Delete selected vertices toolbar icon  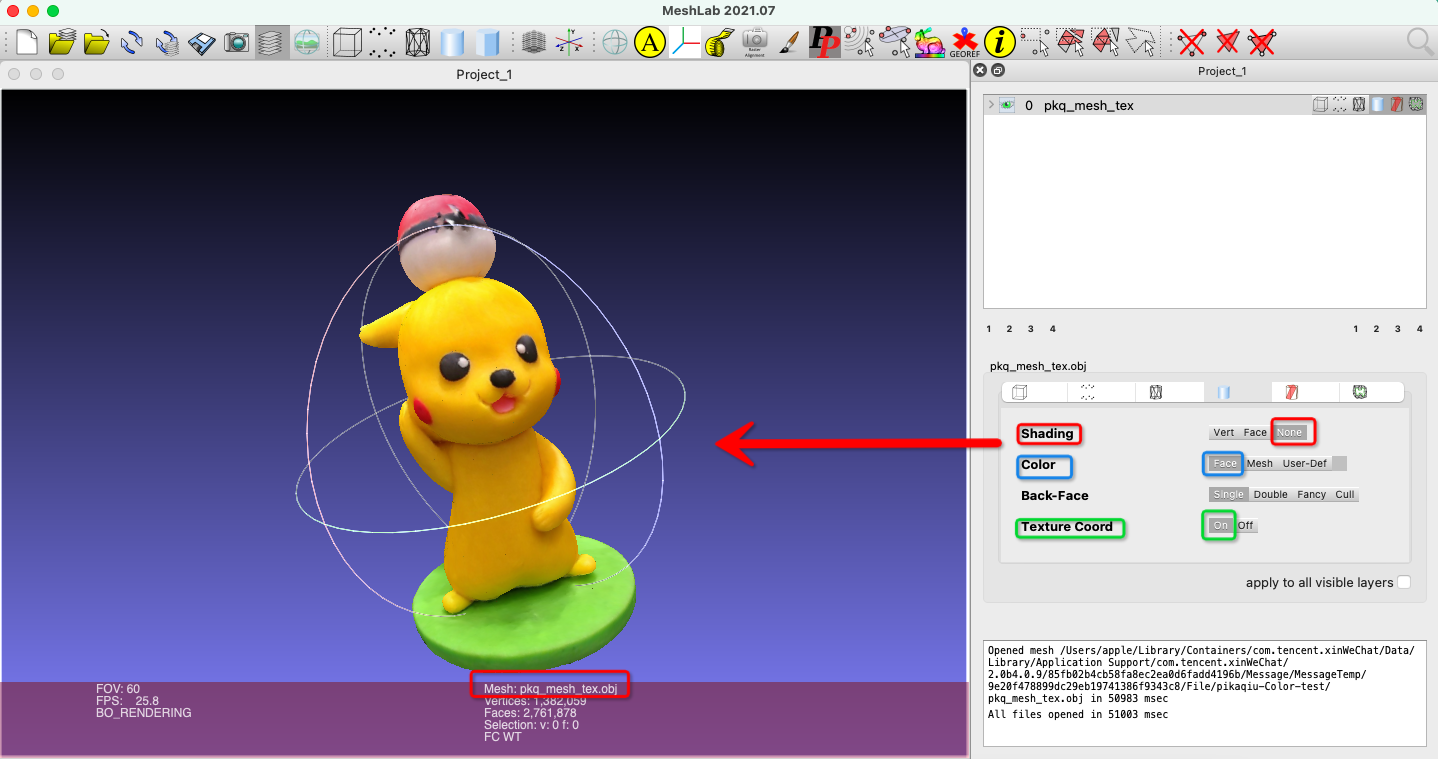[x=1191, y=42]
